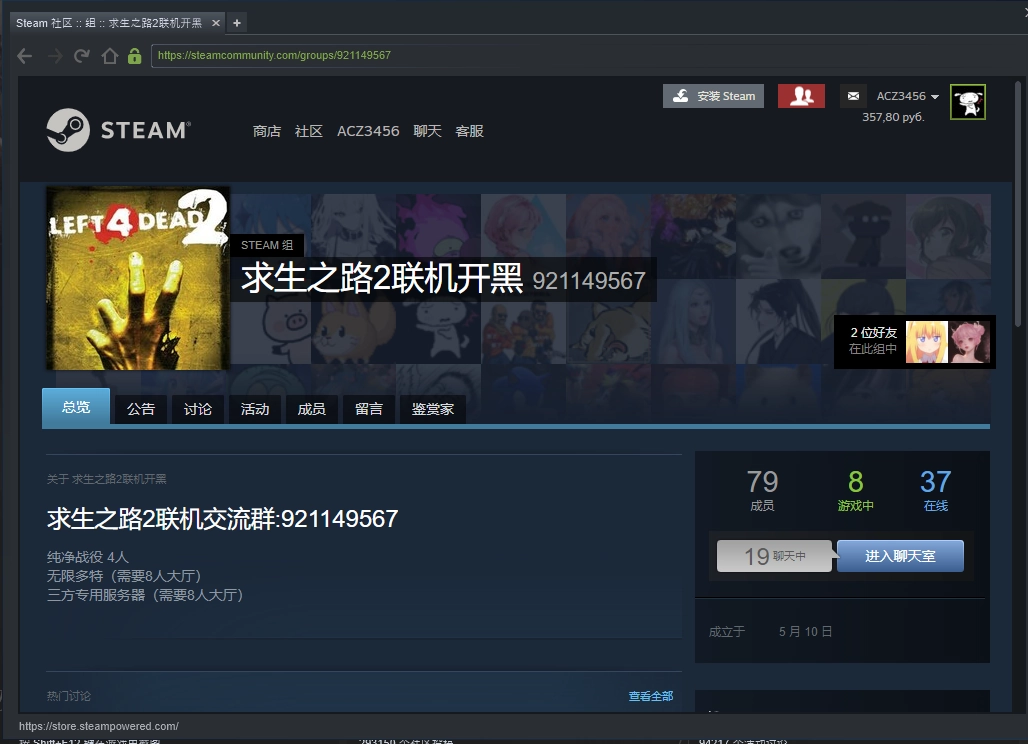Open the red friends notification icon
The height and width of the screenshot is (744, 1028).
click(801, 96)
